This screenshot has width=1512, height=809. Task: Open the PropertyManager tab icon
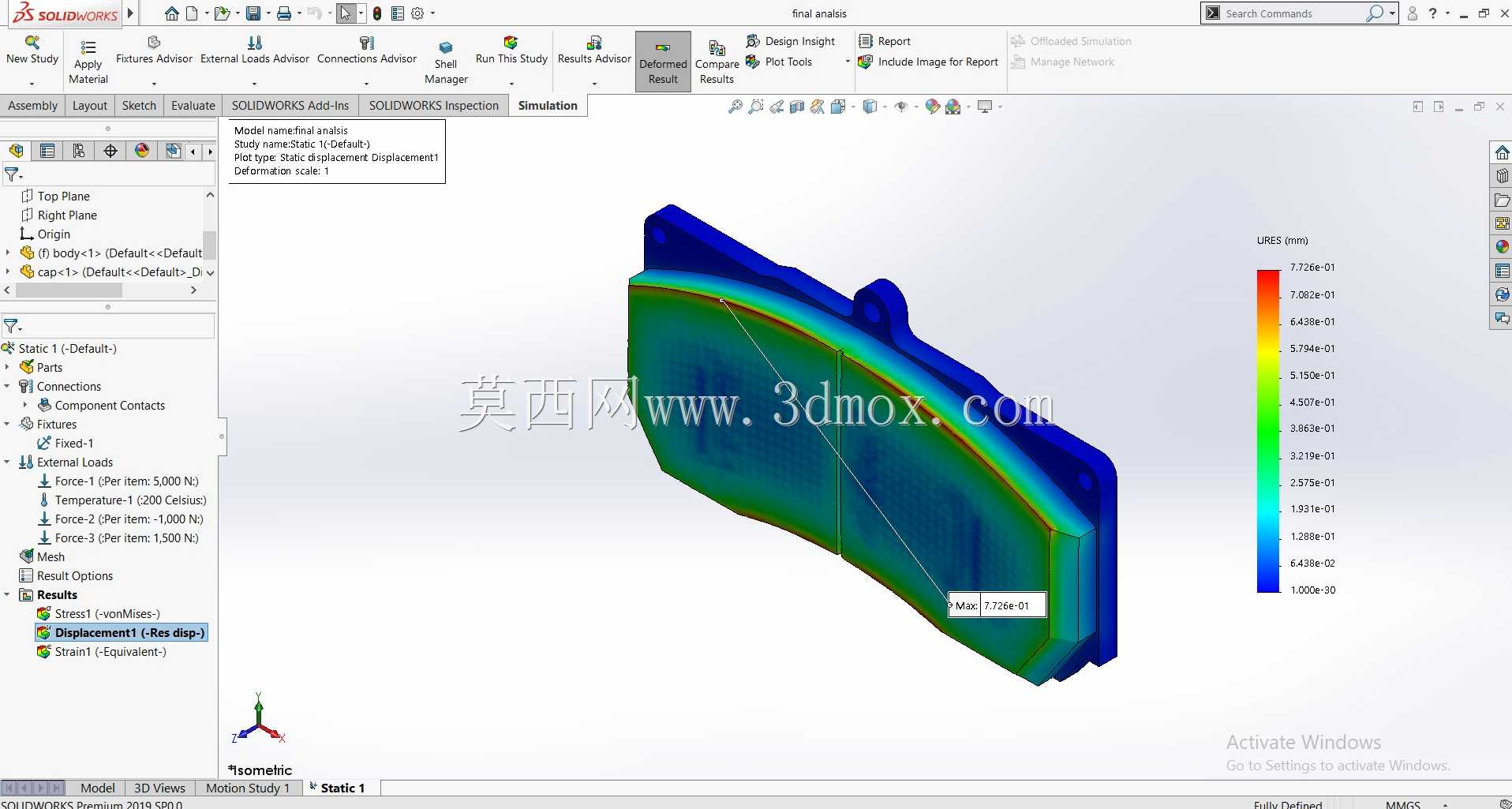pos(47,151)
